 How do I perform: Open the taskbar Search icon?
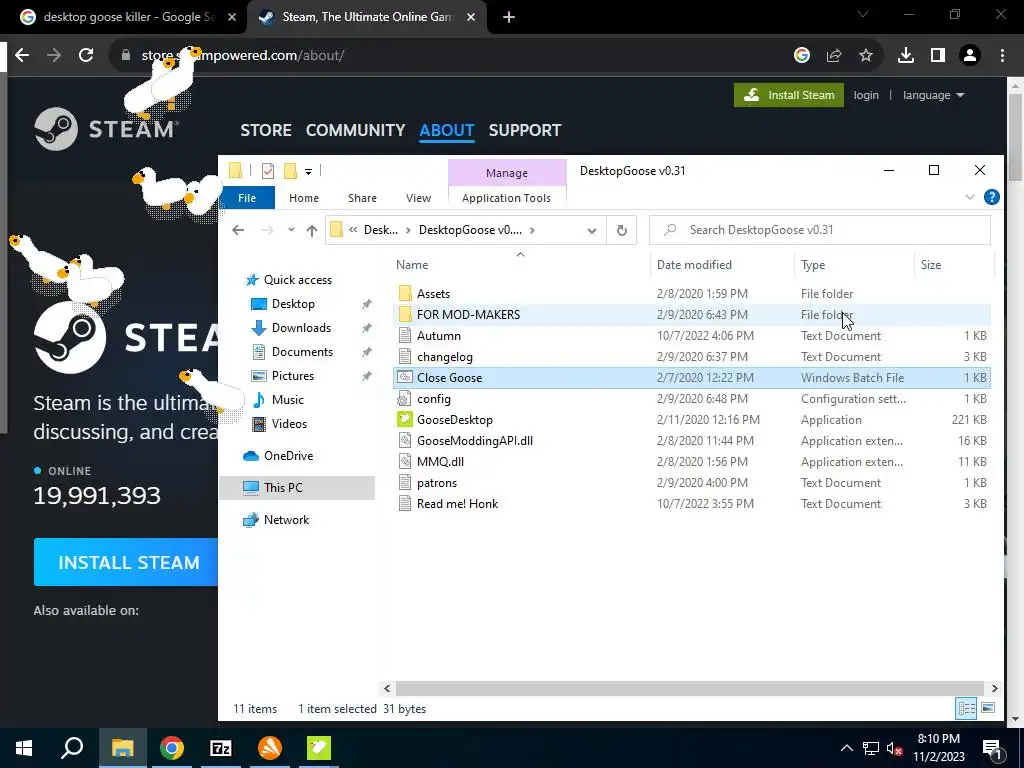72,748
